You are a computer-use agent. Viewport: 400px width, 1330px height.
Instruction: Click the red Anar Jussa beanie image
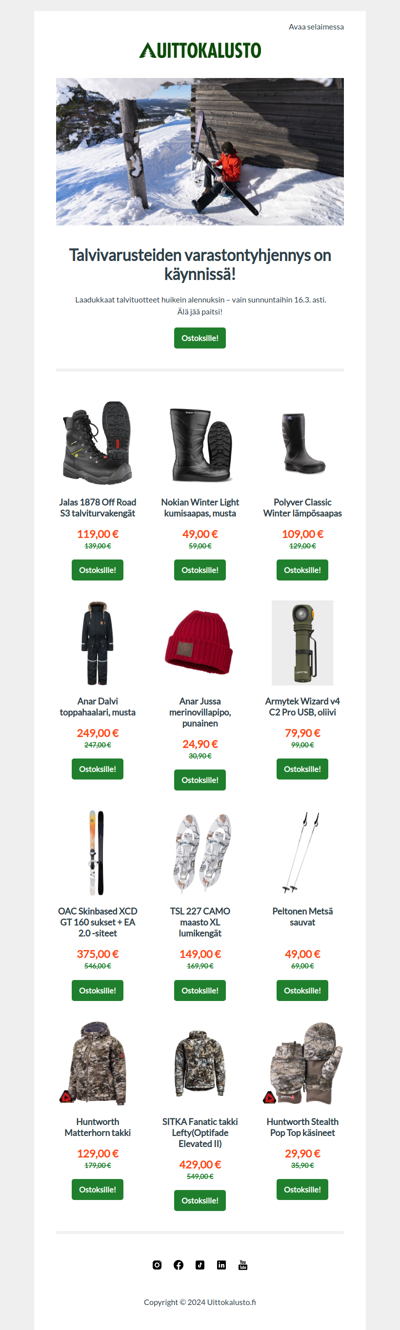click(200, 643)
